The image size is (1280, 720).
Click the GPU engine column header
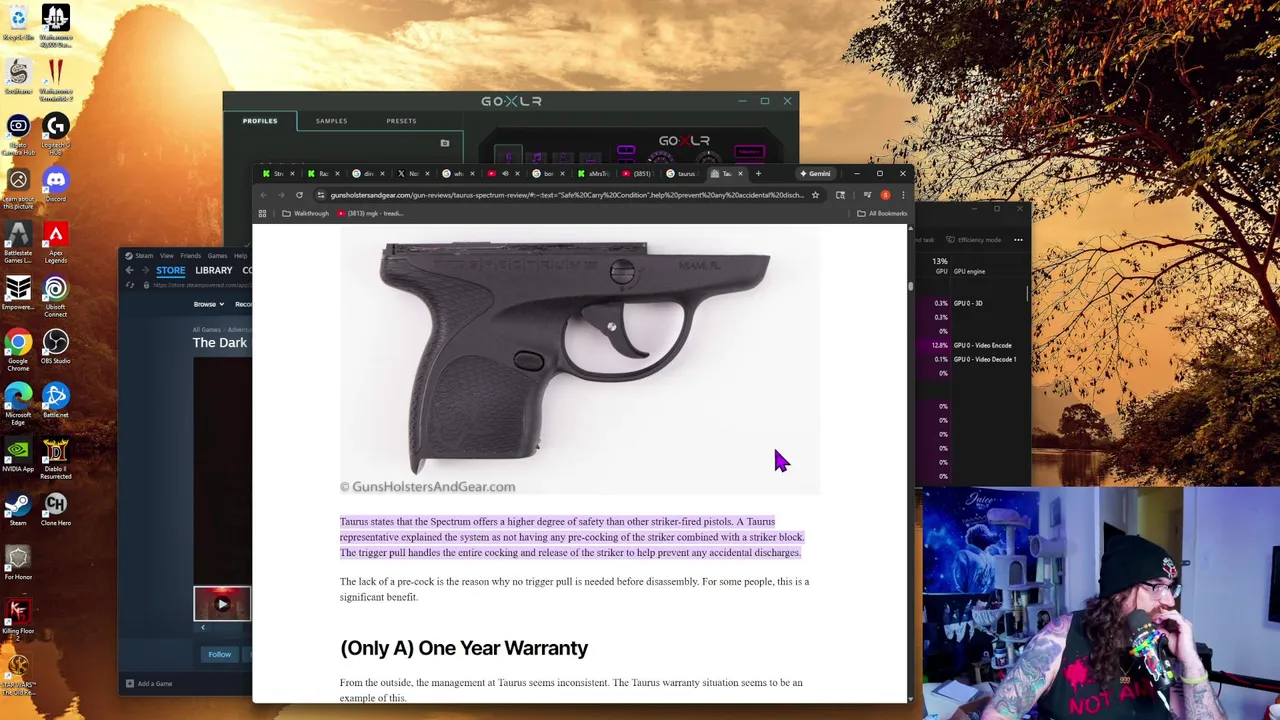pos(969,271)
